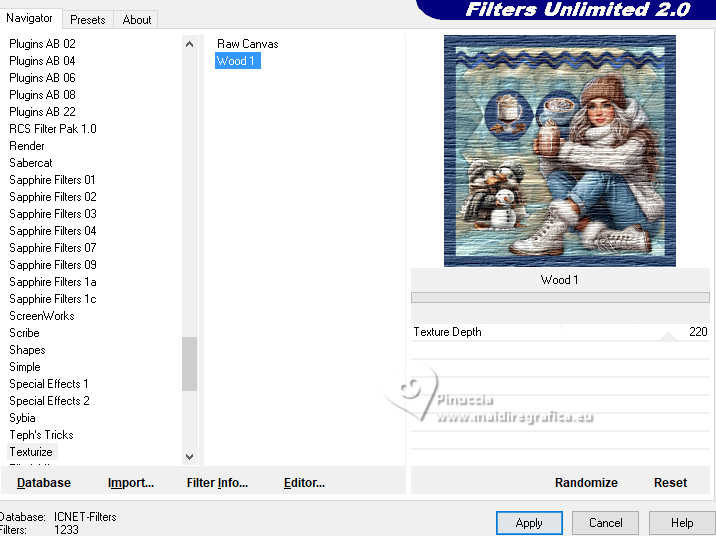Click the Texture Depth value 220
The height and width of the screenshot is (536, 716).
[698, 332]
